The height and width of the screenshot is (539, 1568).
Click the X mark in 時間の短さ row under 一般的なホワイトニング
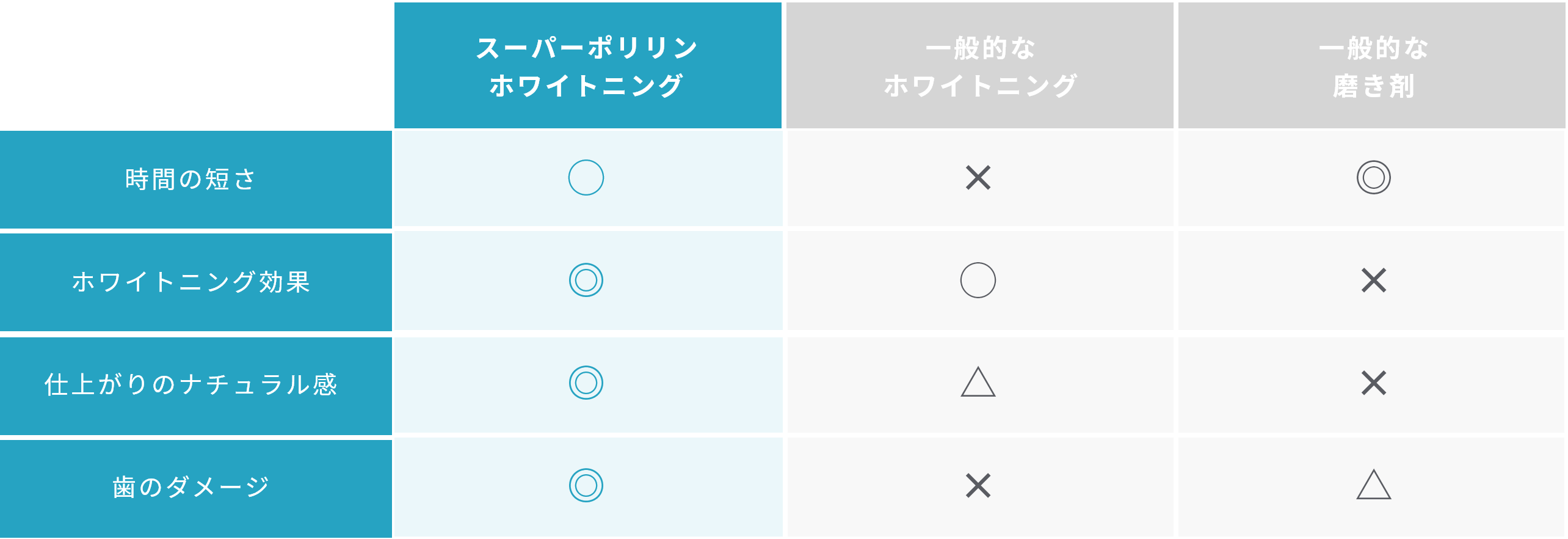[978, 178]
